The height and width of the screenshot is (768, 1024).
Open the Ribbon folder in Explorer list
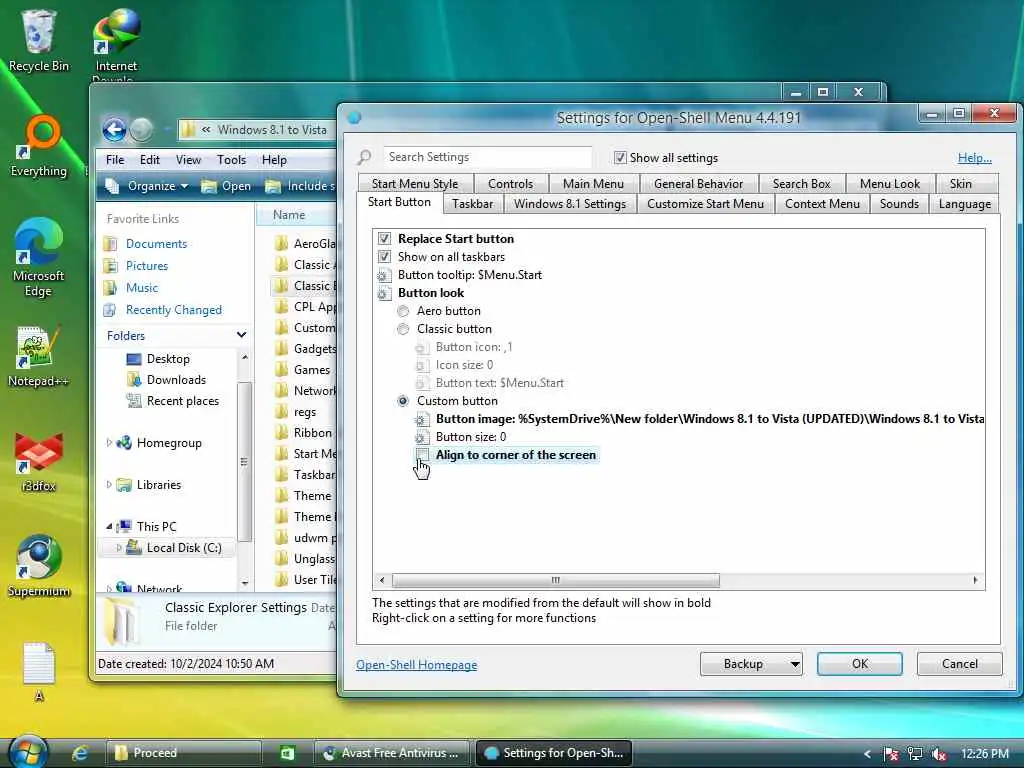coord(304,432)
